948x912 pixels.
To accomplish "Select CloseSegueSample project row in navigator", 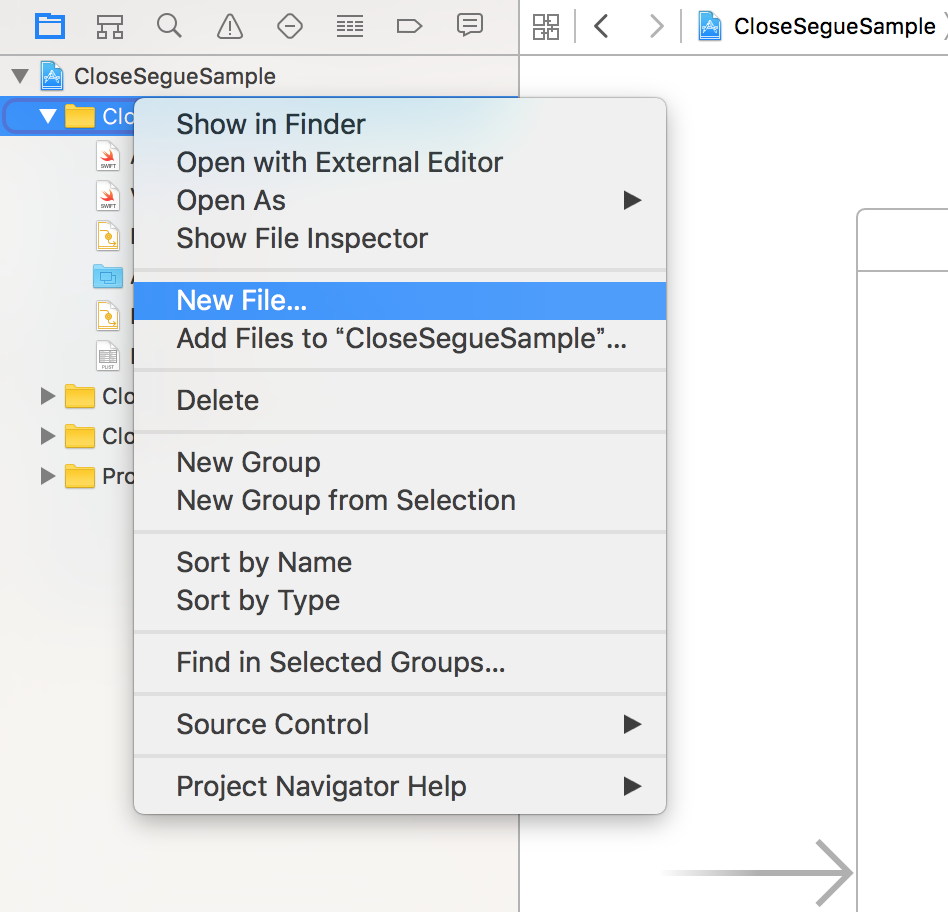I will coord(259,76).
